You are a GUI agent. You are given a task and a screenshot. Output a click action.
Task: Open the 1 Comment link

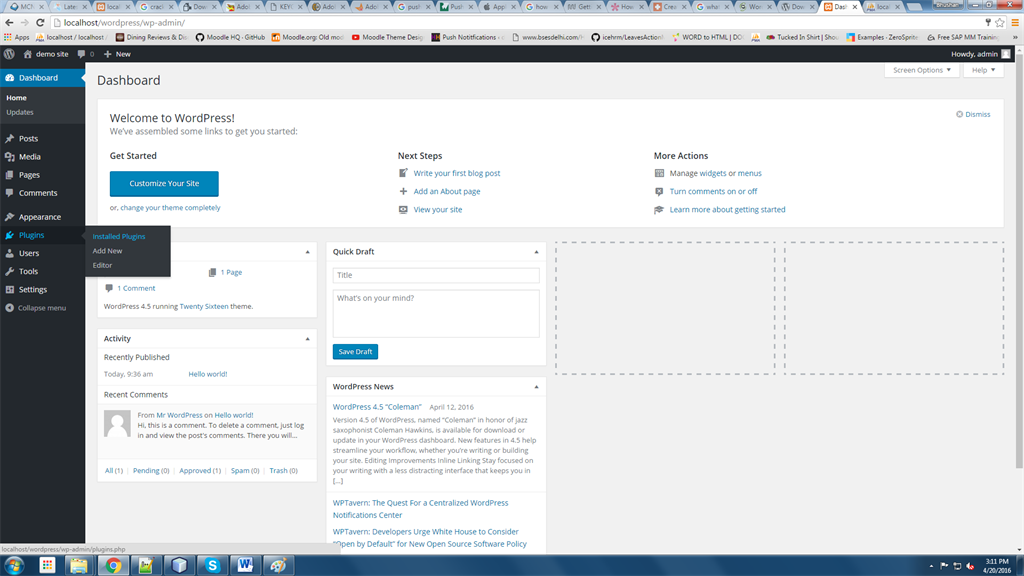pos(136,288)
